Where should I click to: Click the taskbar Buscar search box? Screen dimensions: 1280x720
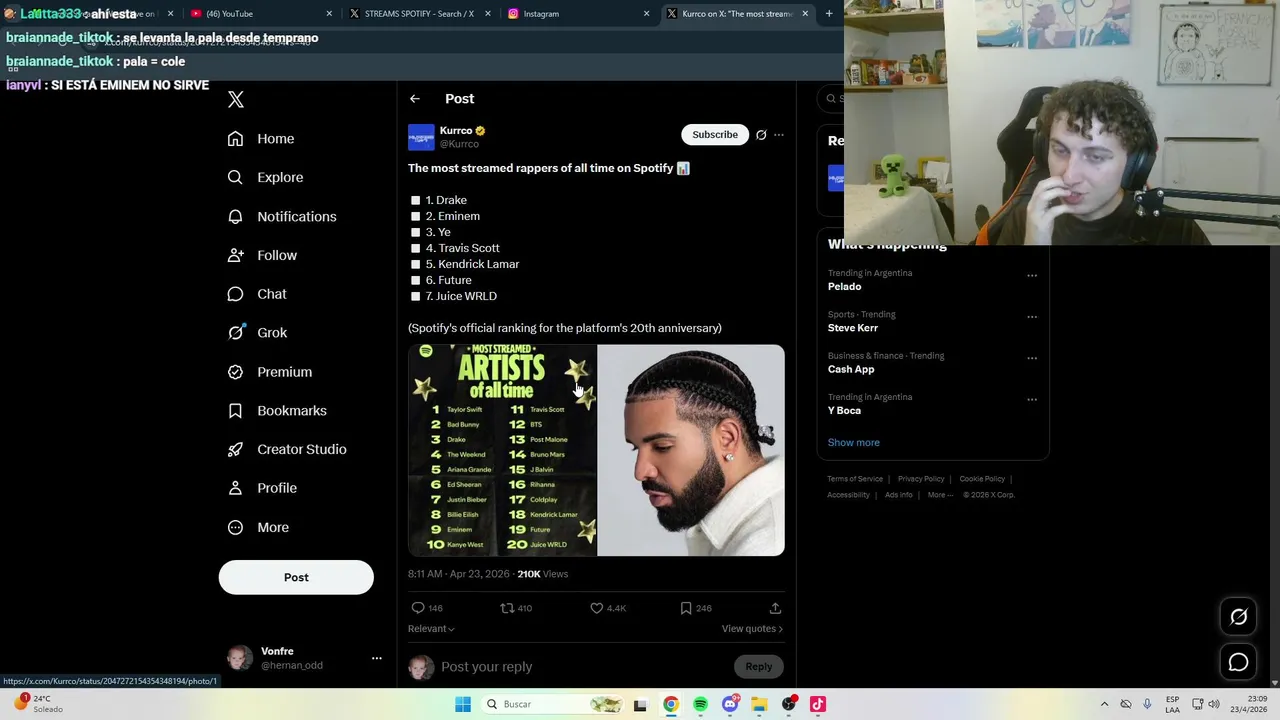point(553,704)
